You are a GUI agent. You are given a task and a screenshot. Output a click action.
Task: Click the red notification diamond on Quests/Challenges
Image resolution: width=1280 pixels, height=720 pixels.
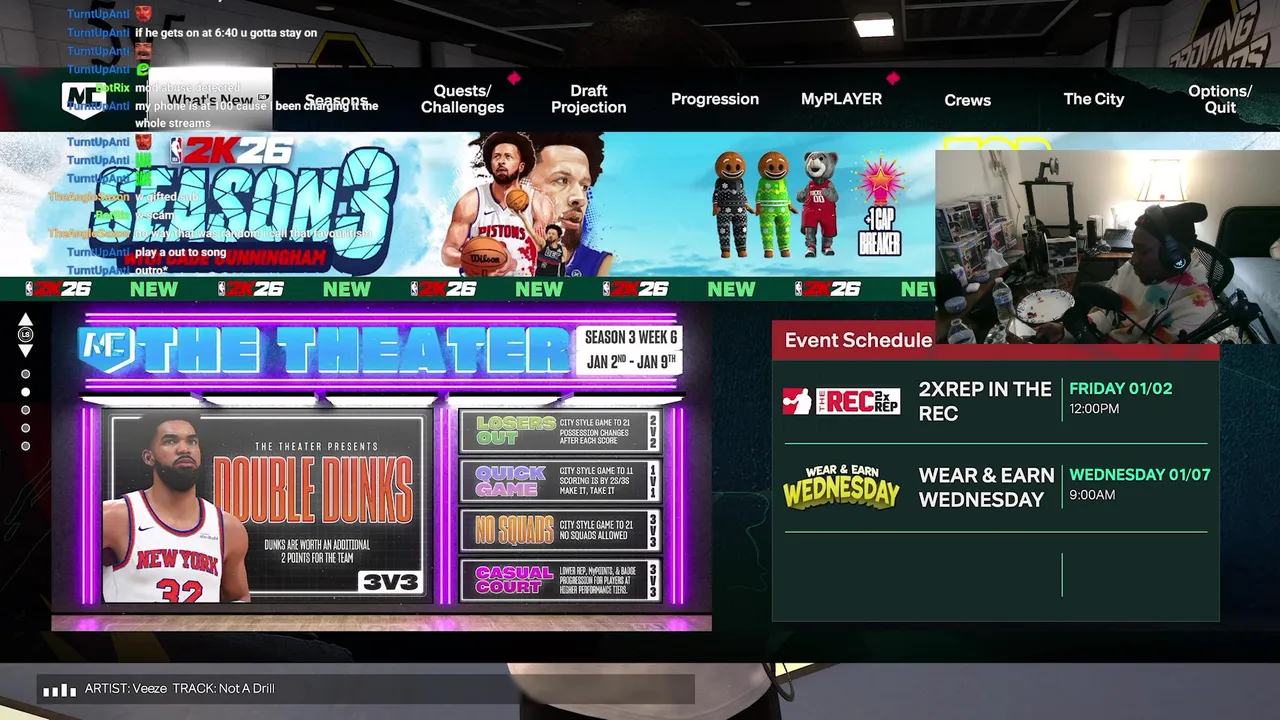click(x=514, y=78)
